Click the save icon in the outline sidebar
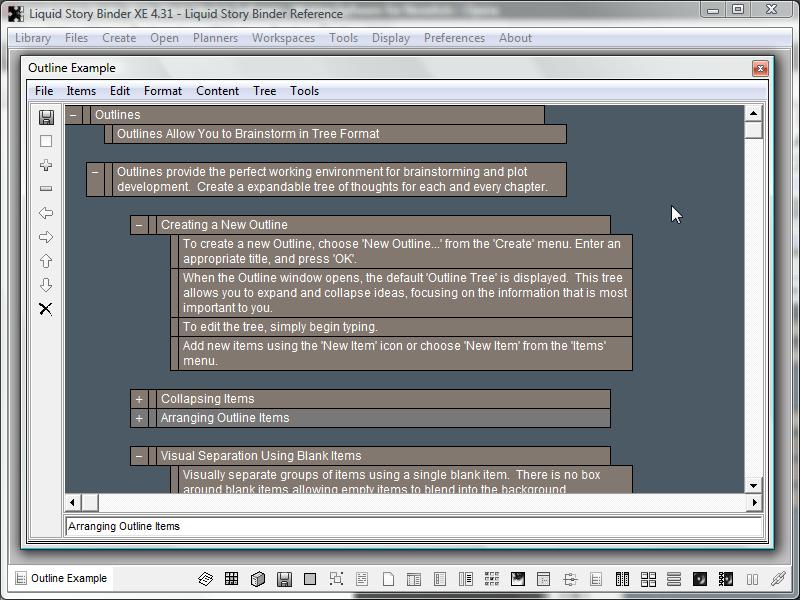 click(46, 117)
